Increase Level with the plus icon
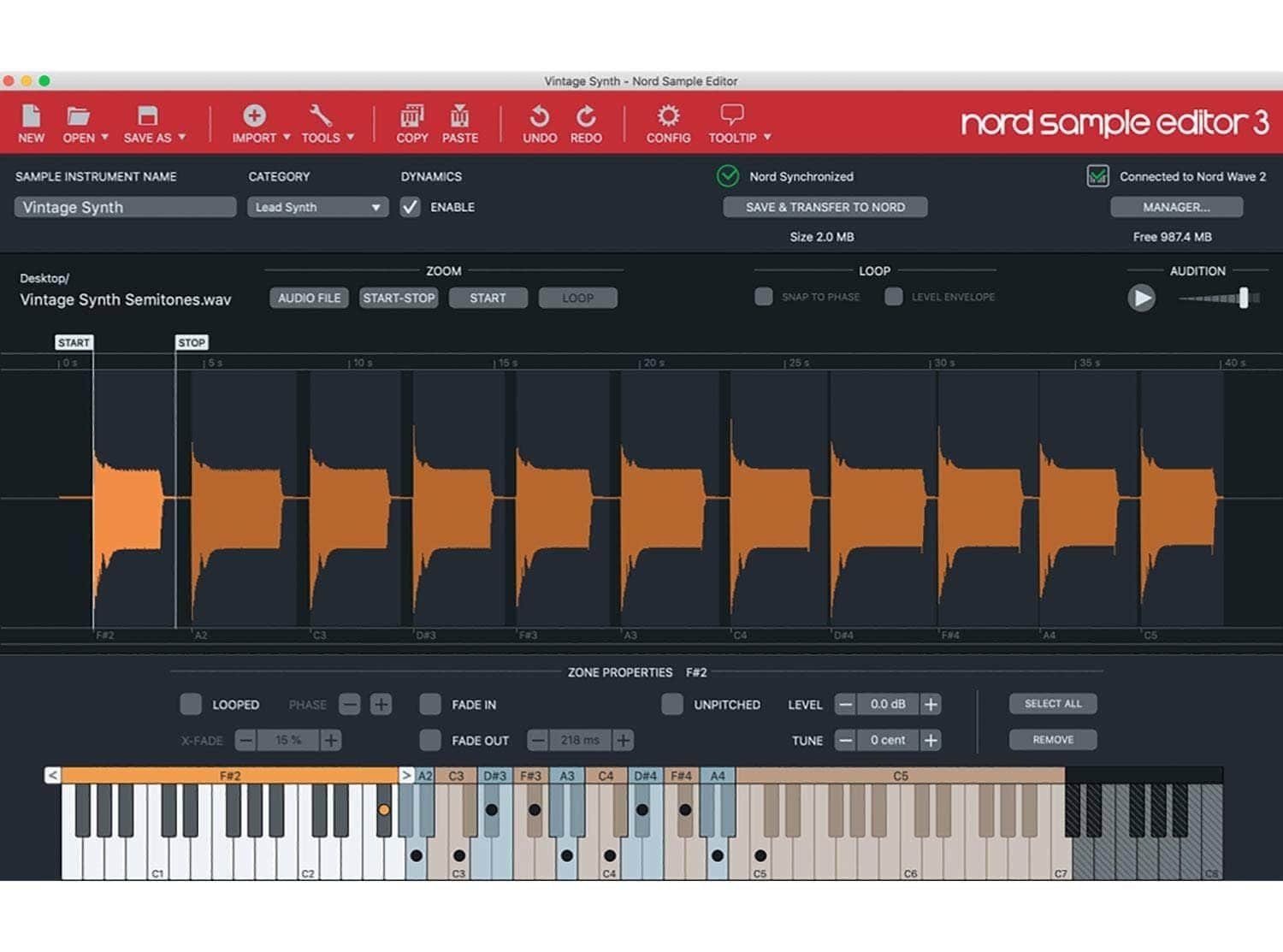1283x952 pixels. click(x=931, y=705)
